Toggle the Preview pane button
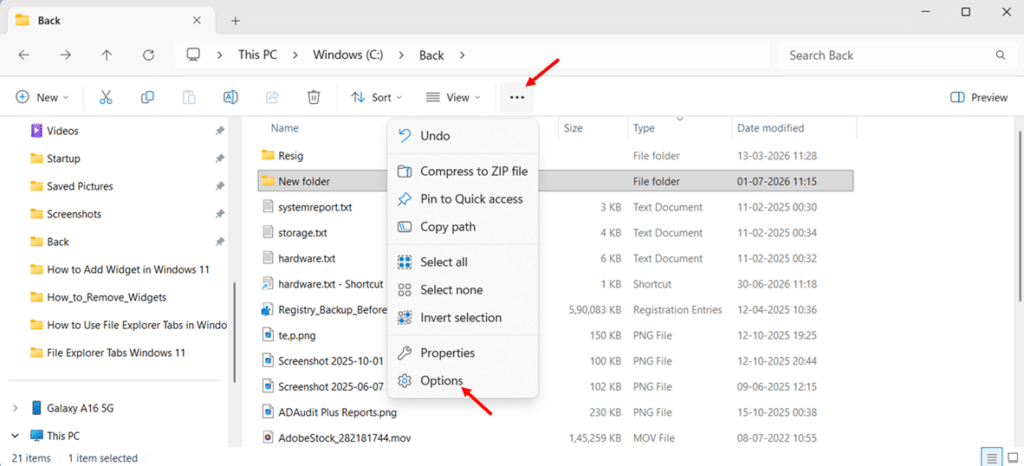Viewport: 1024px width, 466px height. click(x=978, y=97)
